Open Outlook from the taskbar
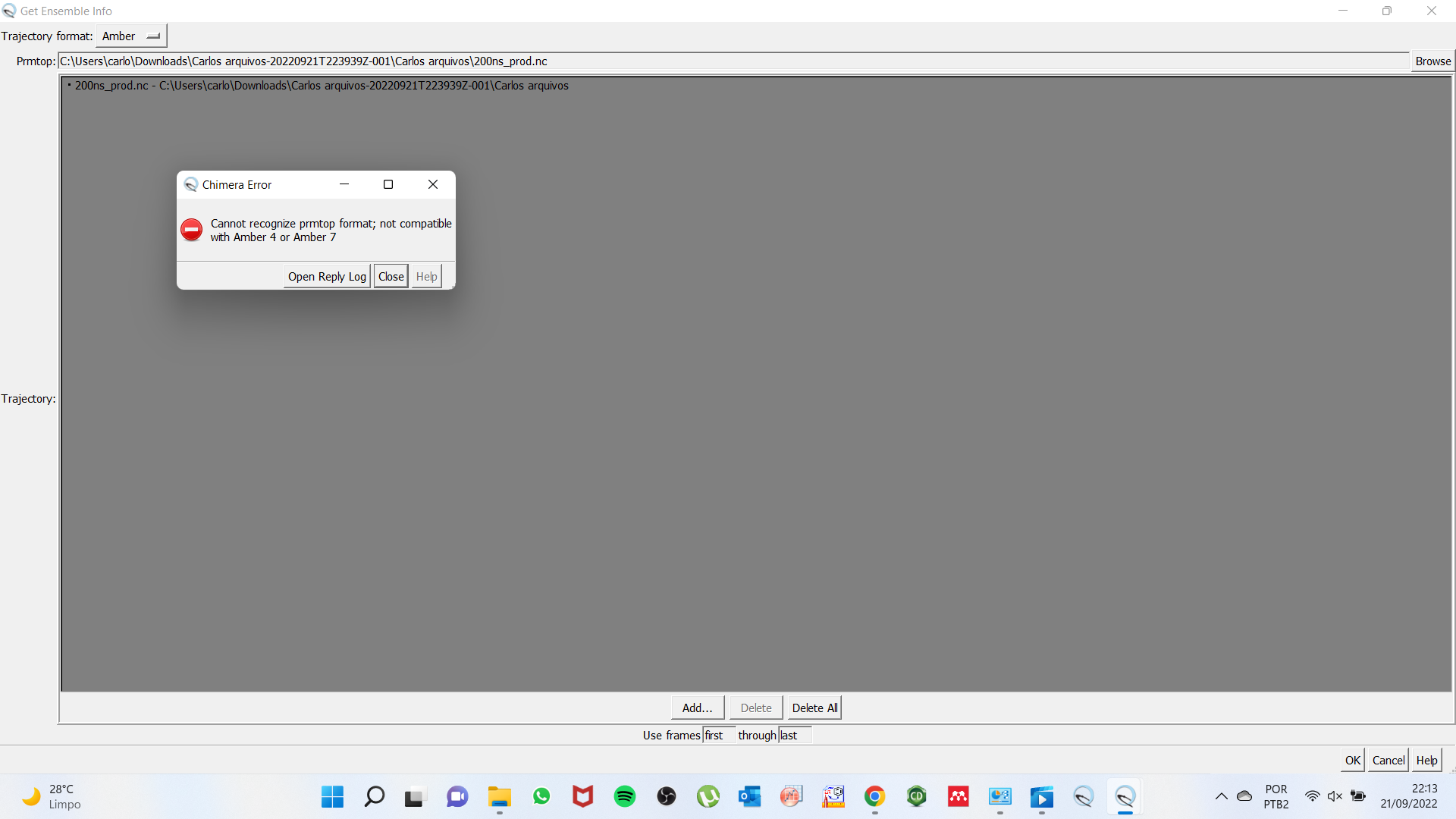The width and height of the screenshot is (1456, 819). click(749, 797)
